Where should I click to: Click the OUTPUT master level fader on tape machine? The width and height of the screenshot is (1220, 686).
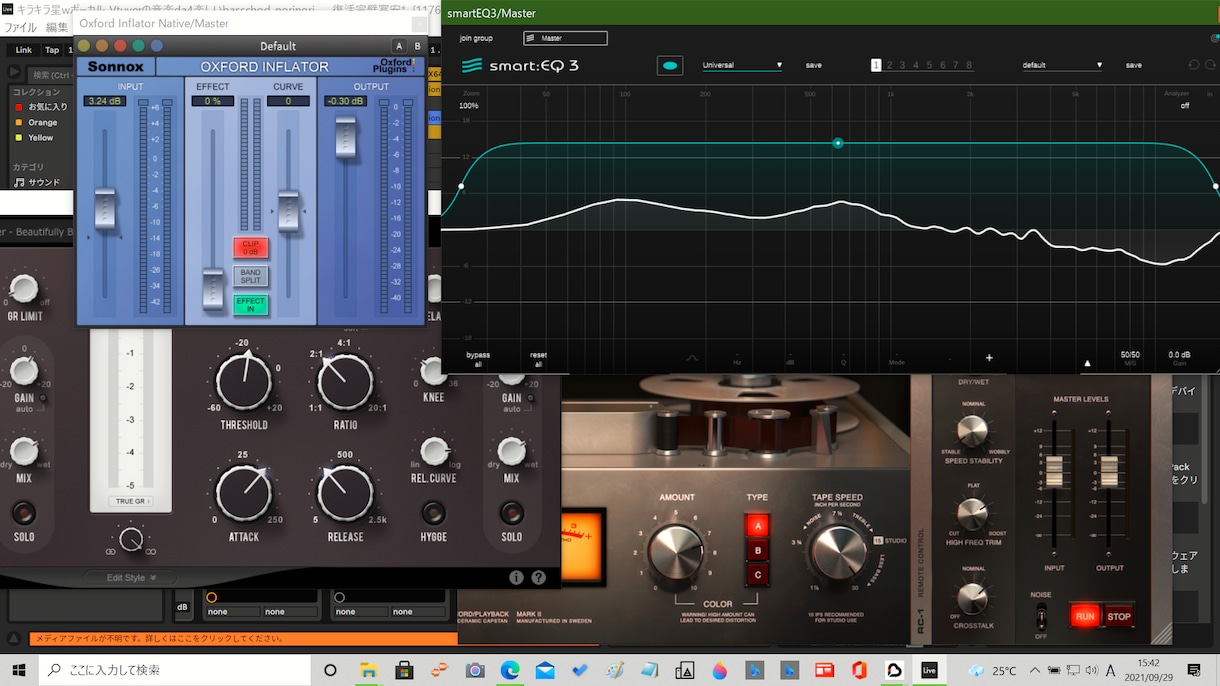[x=1109, y=470]
